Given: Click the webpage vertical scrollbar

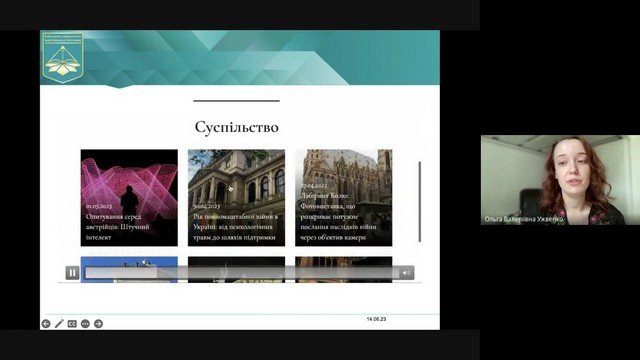Looking at the screenshot, I should pyautogui.click(x=420, y=202).
